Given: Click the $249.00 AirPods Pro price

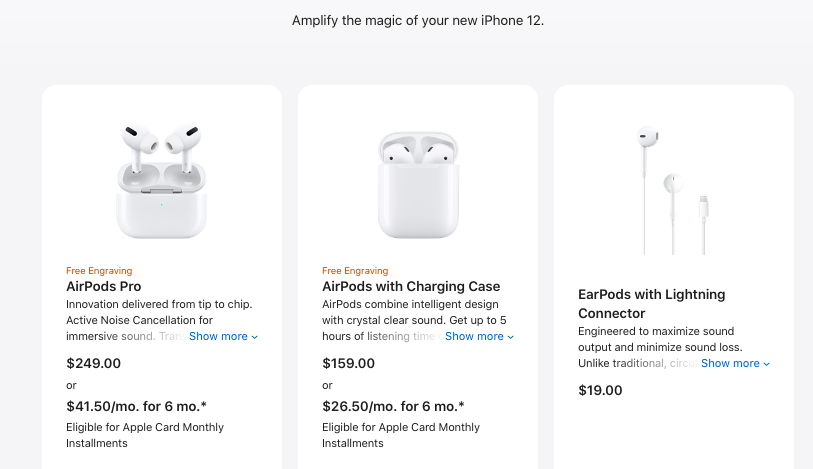Looking at the screenshot, I should click(x=93, y=363).
